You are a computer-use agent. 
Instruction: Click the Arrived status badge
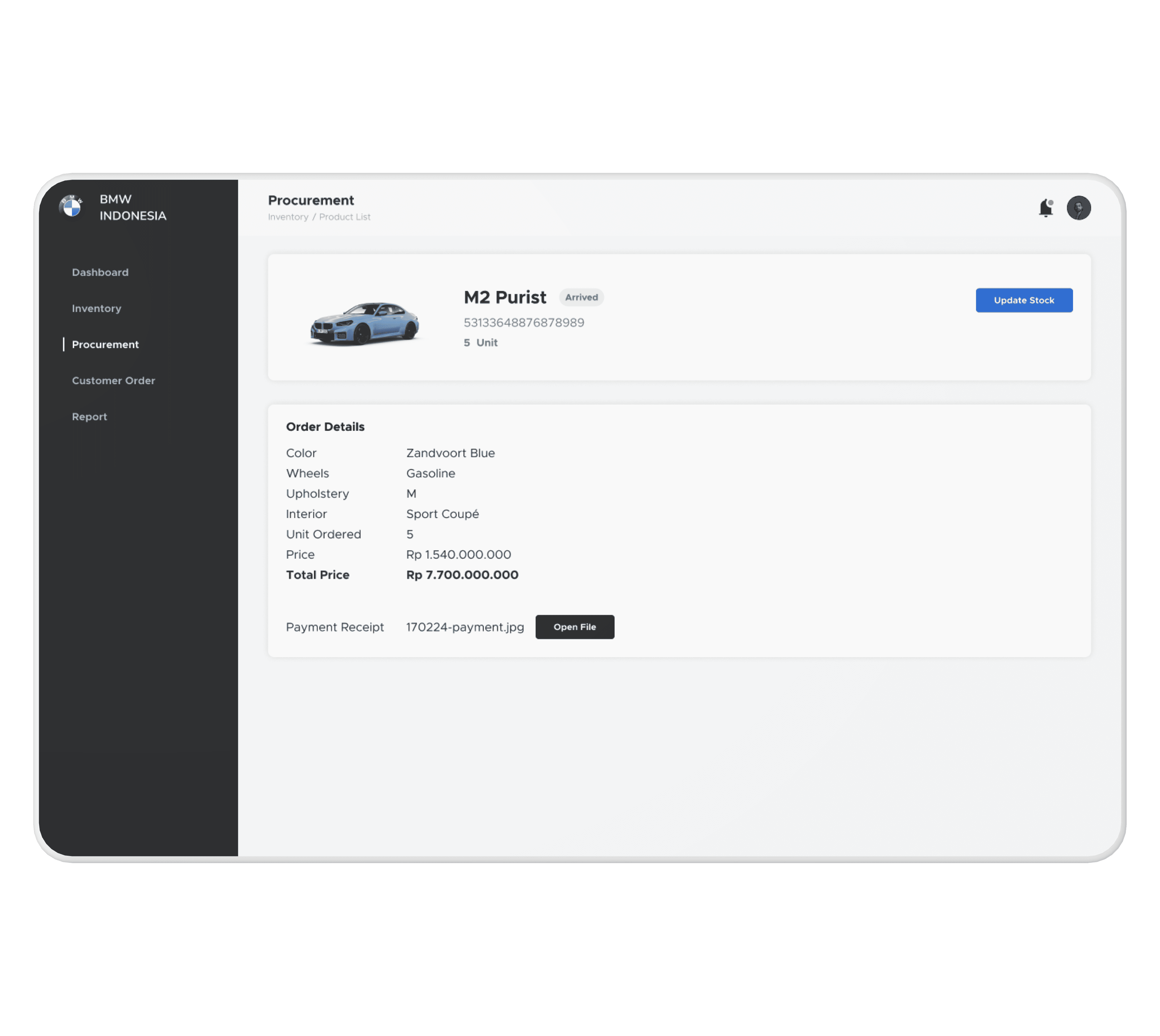click(x=582, y=297)
